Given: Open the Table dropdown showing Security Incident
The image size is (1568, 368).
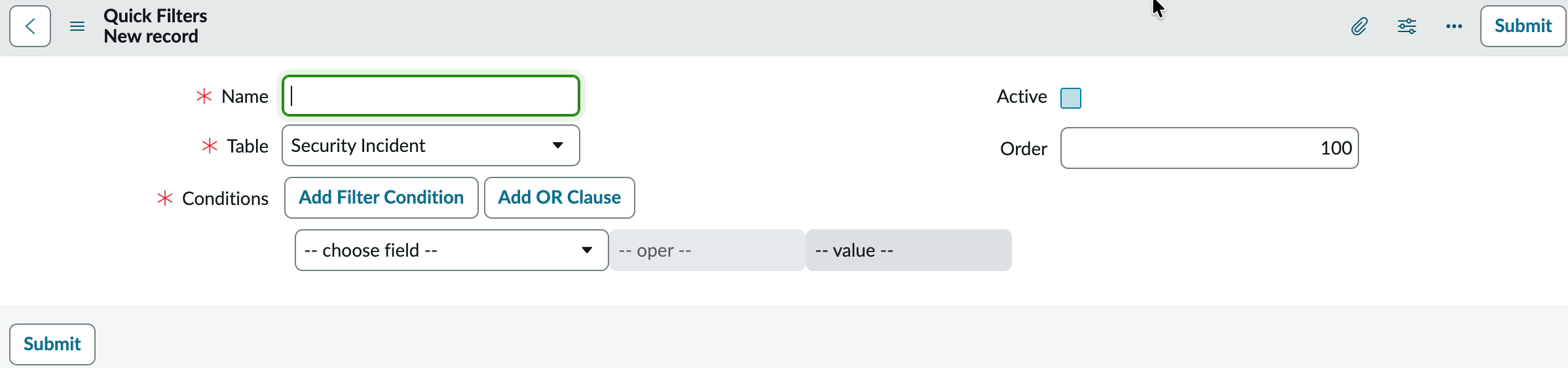Looking at the screenshot, I should [431, 145].
